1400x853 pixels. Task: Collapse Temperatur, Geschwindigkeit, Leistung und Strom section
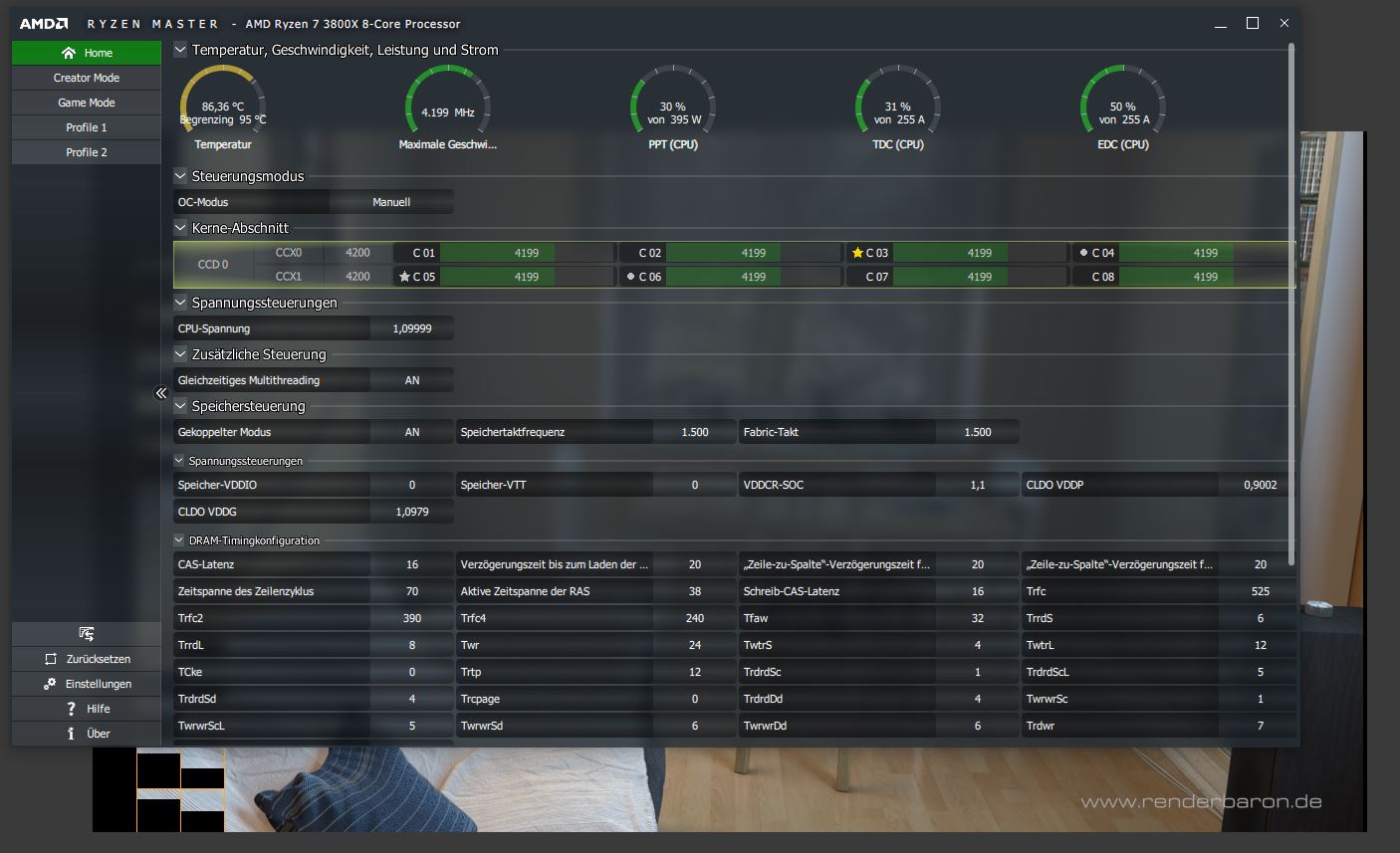180,49
